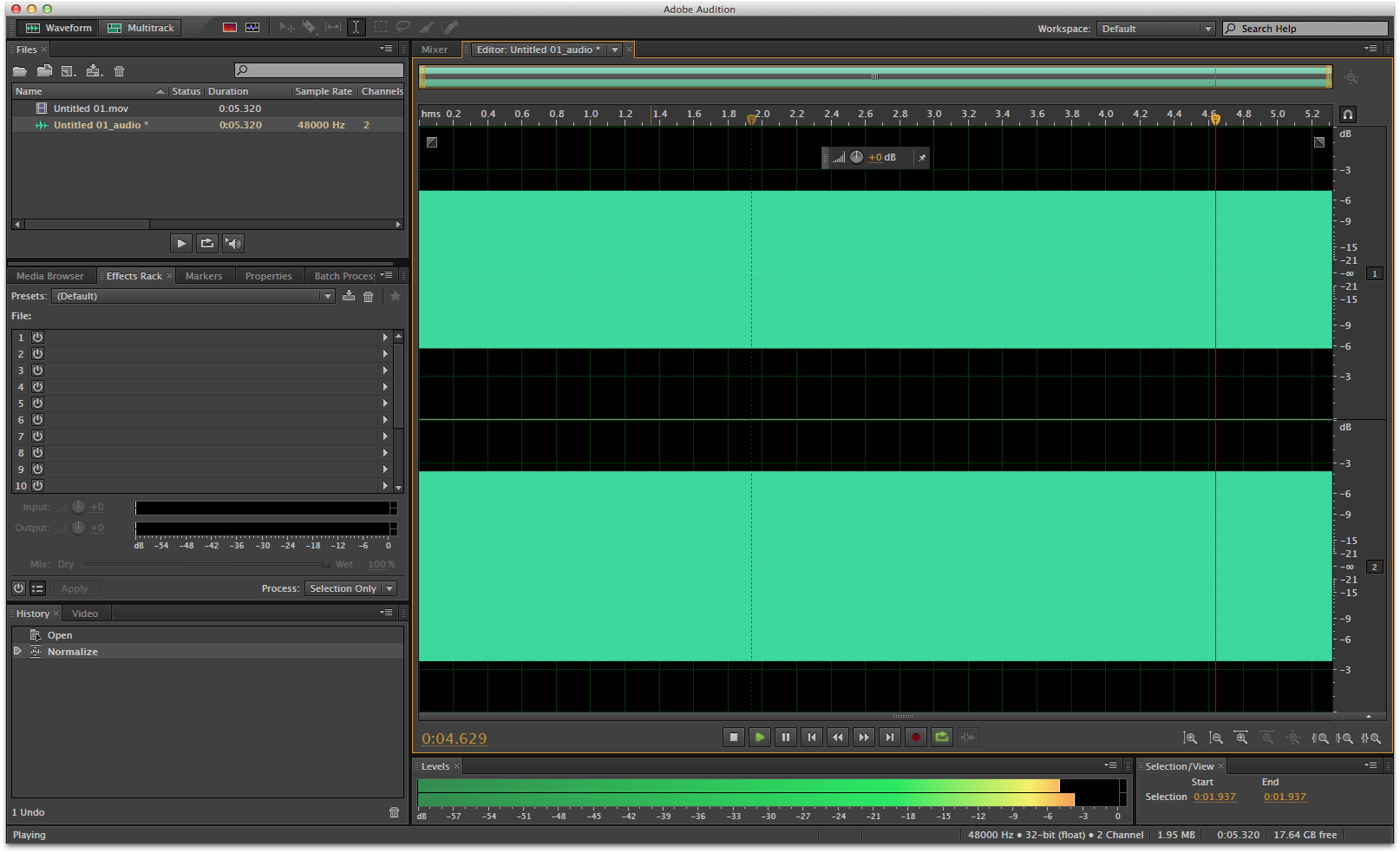Pause playback in the transport bar
The width and height of the screenshot is (1400, 853).
pyautogui.click(x=786, y=738)
